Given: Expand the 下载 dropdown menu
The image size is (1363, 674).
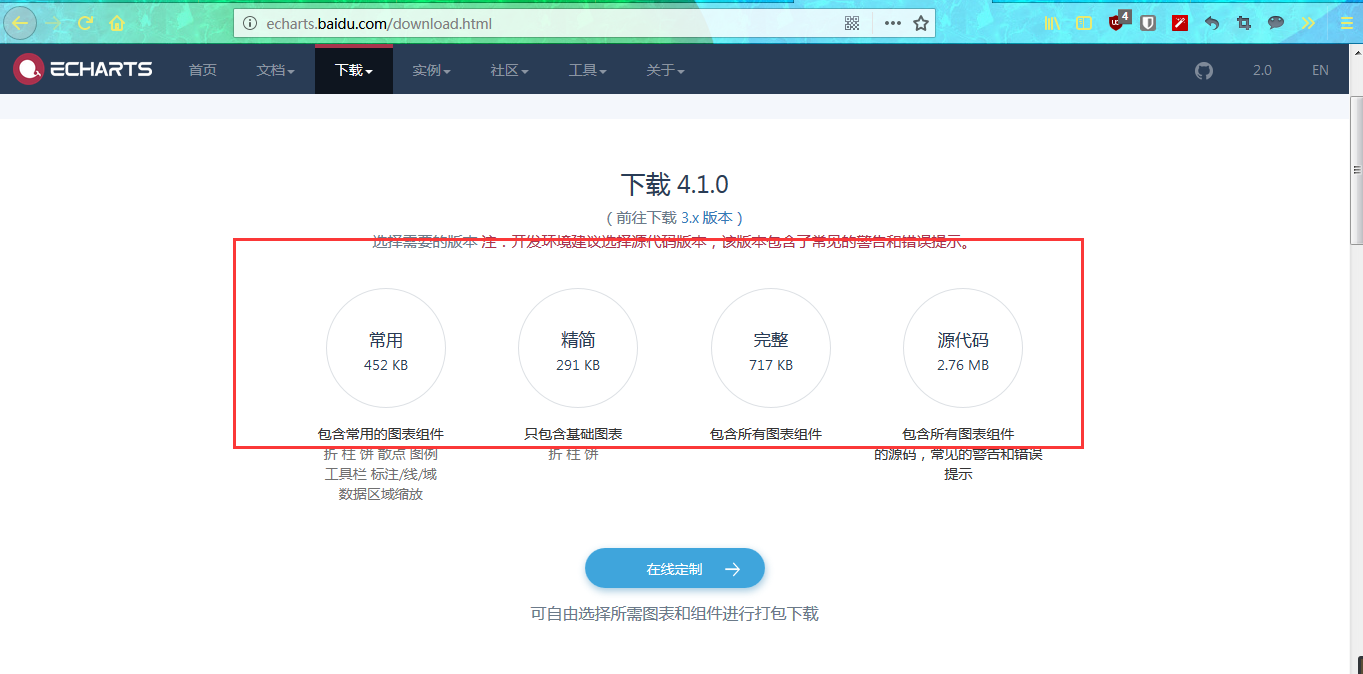Looking at the screenshot, I should click(353, 70).
